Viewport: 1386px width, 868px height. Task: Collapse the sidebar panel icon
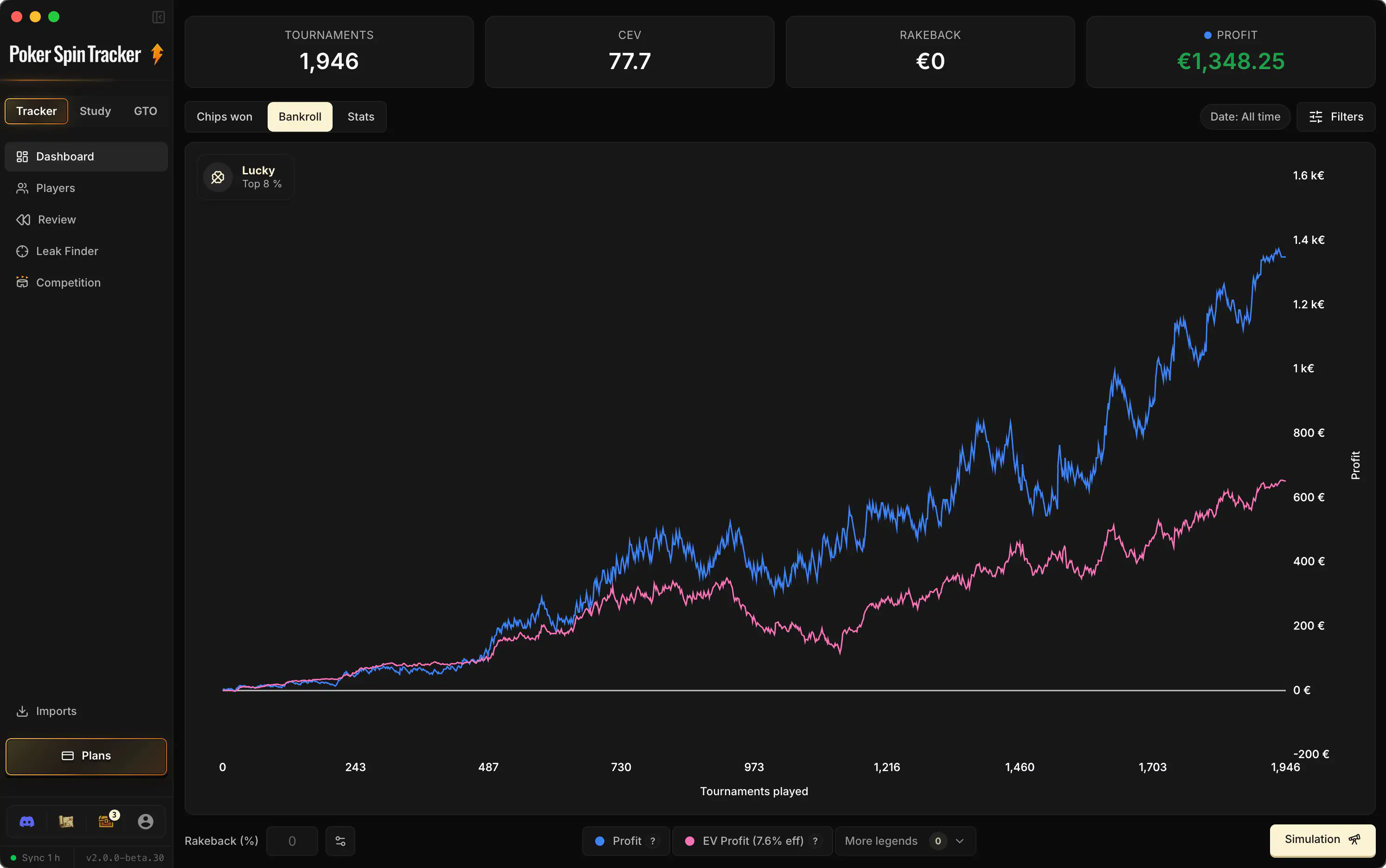point(159,17)
